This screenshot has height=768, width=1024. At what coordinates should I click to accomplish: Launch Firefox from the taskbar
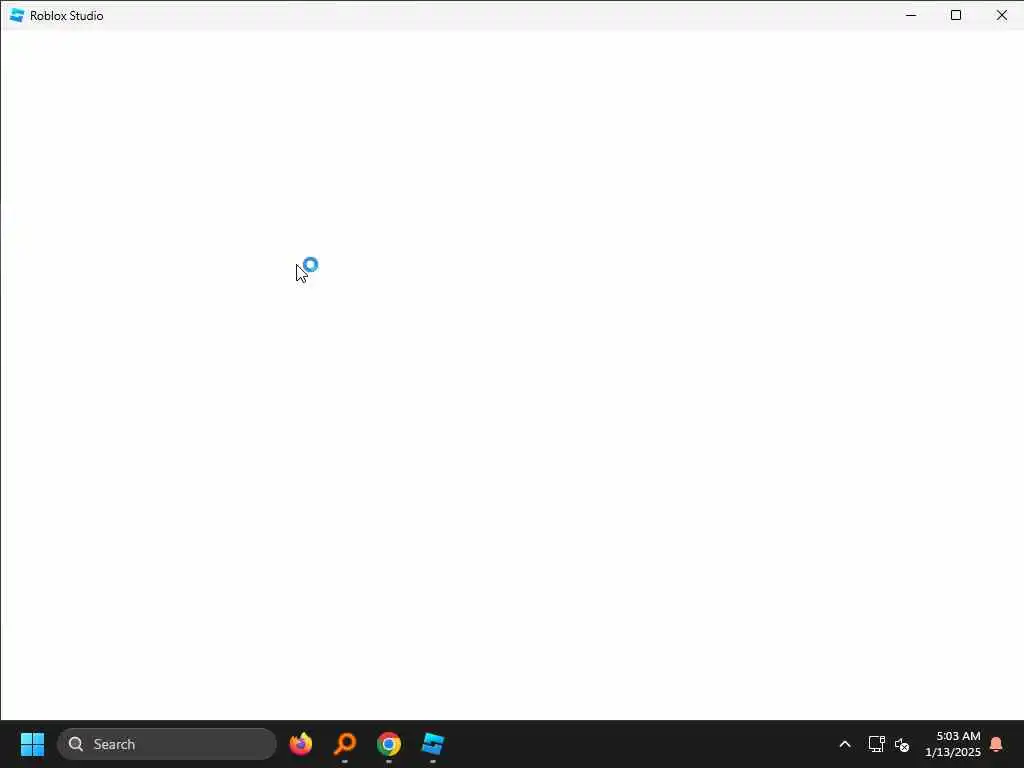(x=301, y=744)
